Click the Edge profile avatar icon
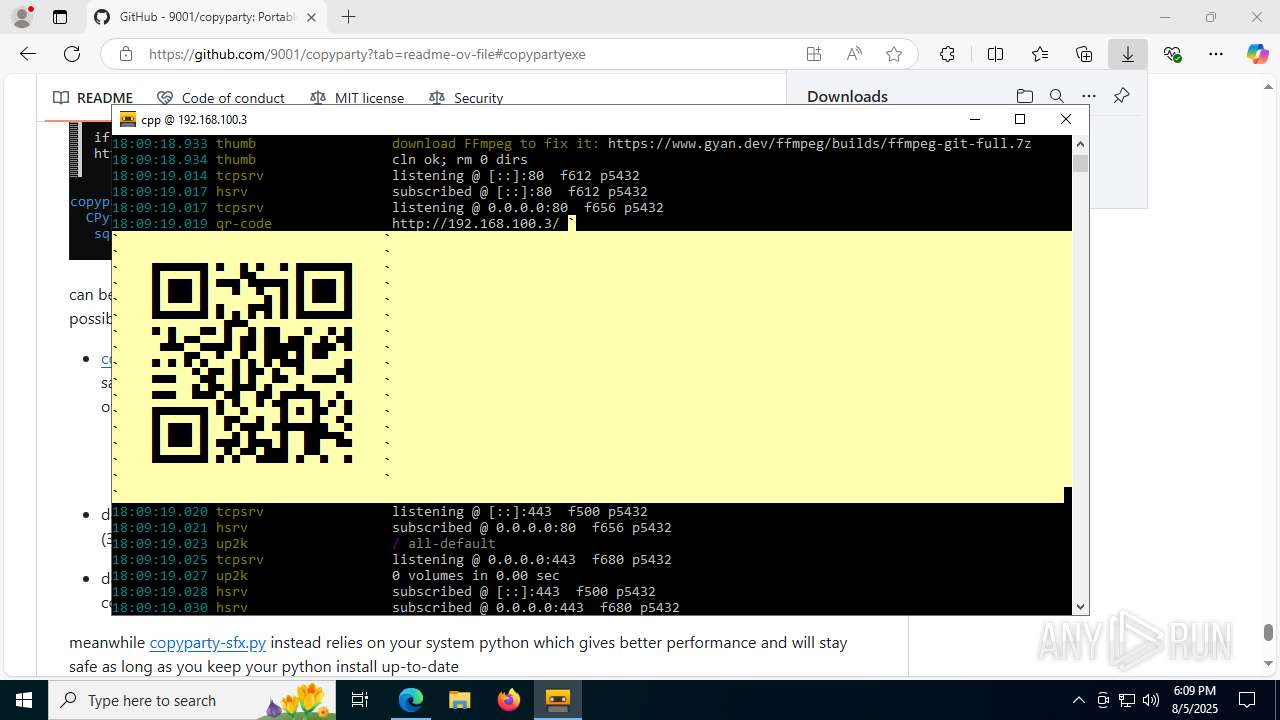The image size is (1280, 720). (22, 17)
